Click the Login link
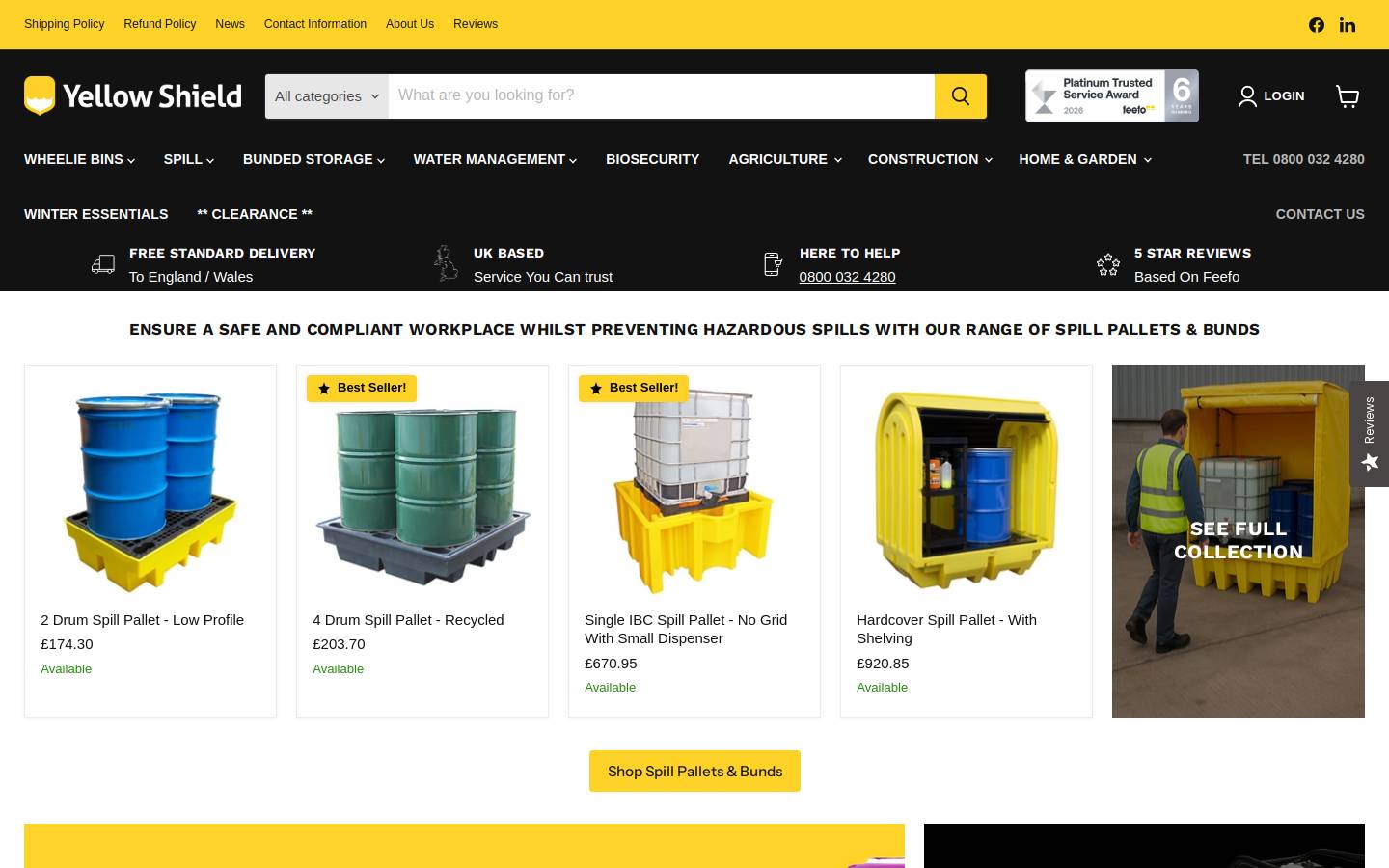The height and width of the screenshot is (868, 1389). (x=1284, y=96)
